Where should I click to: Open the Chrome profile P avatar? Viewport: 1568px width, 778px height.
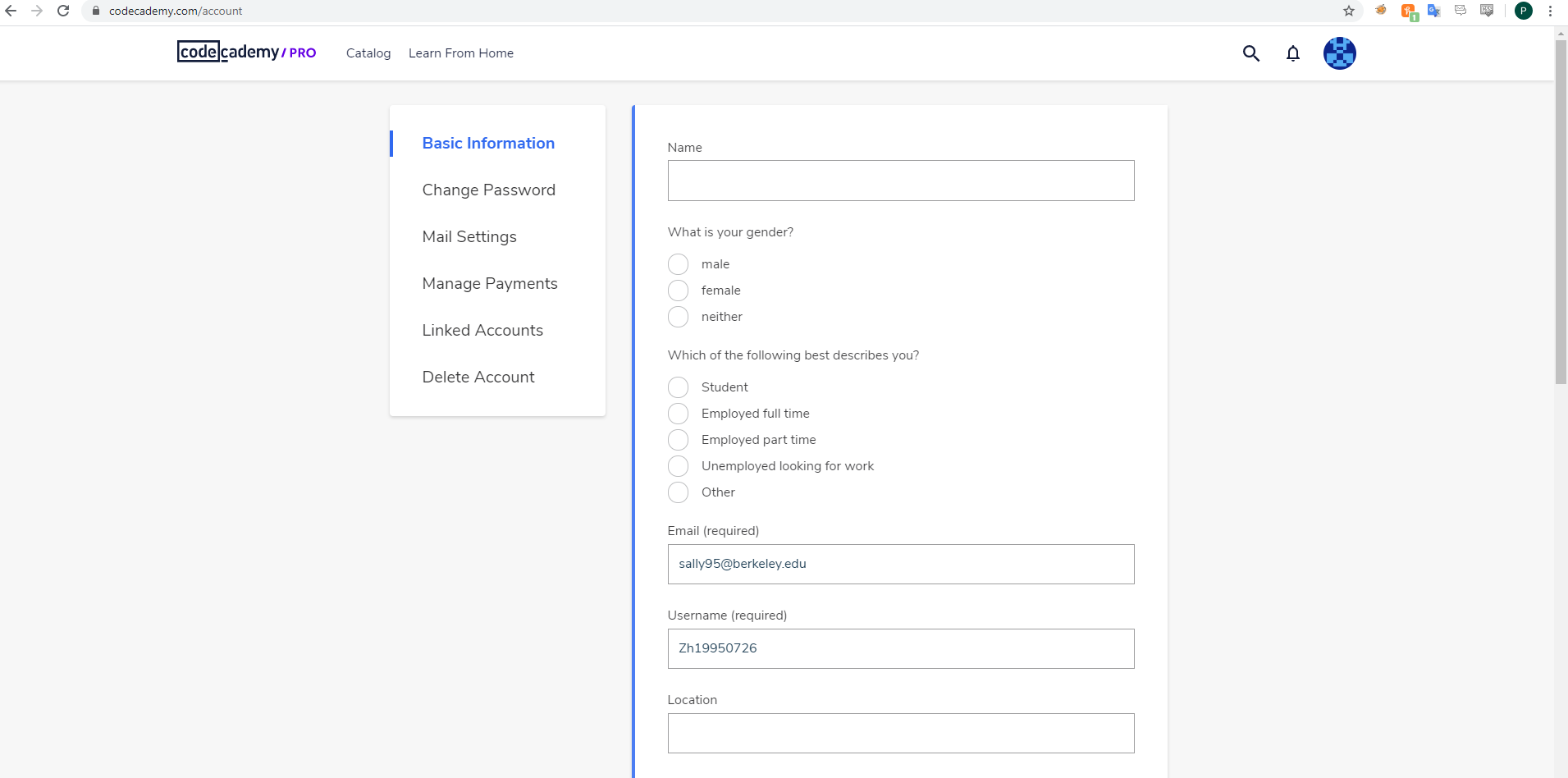(1524, 11)
